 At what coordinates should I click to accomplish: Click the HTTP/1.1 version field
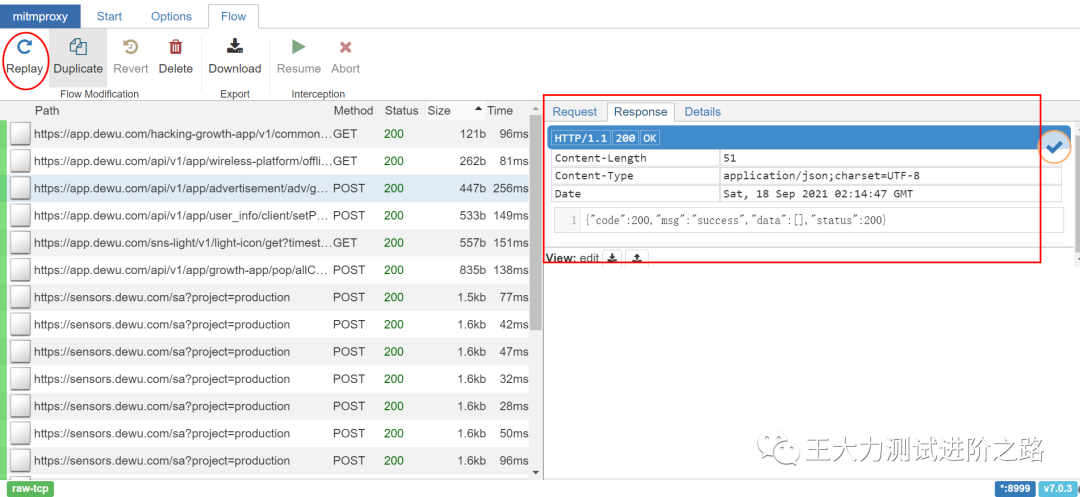click(581, 138)
